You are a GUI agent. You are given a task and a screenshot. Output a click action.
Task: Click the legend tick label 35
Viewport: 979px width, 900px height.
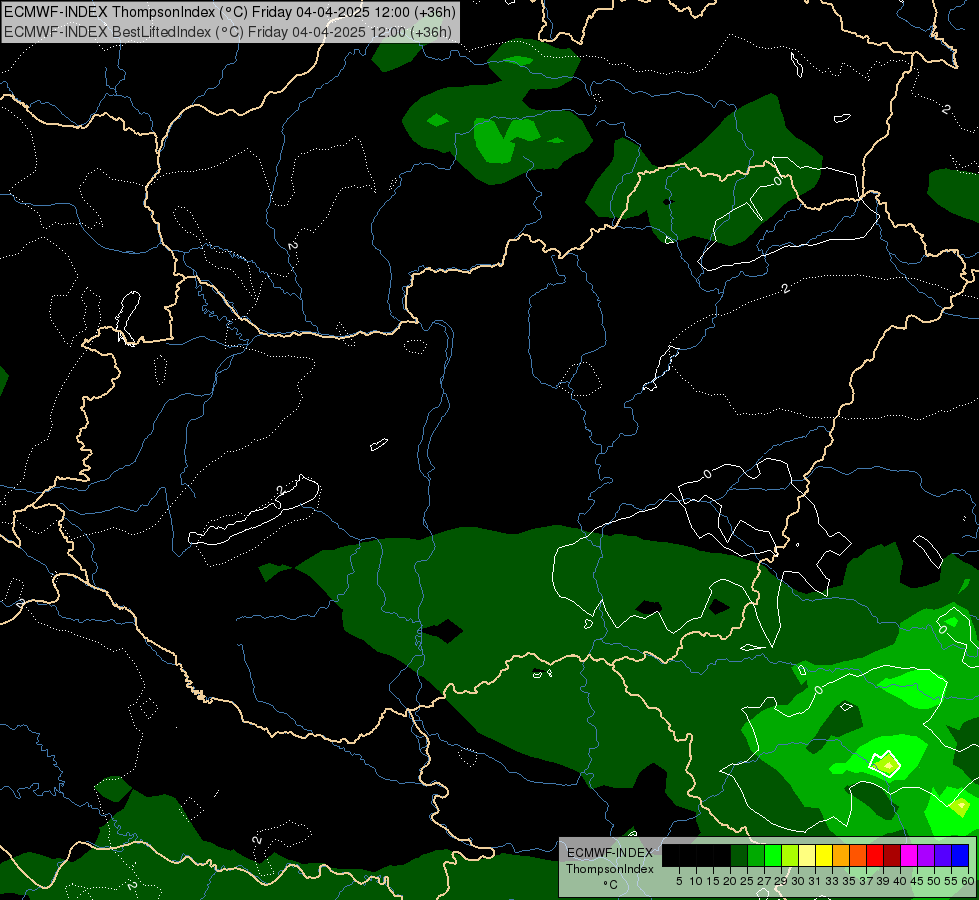click(x=849, y=881)
